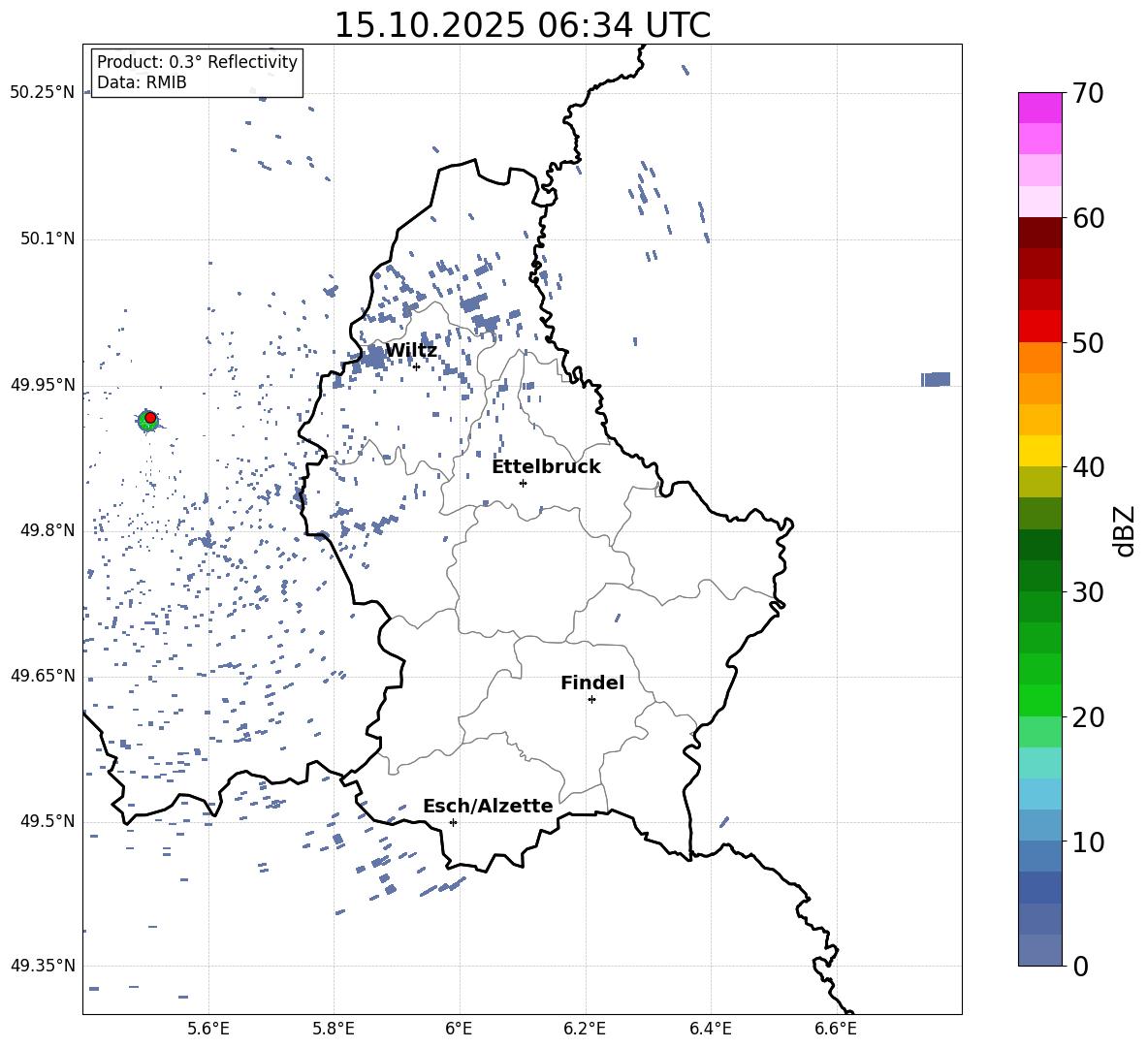Click the red radar site marker dot

[x=150, y=418]
